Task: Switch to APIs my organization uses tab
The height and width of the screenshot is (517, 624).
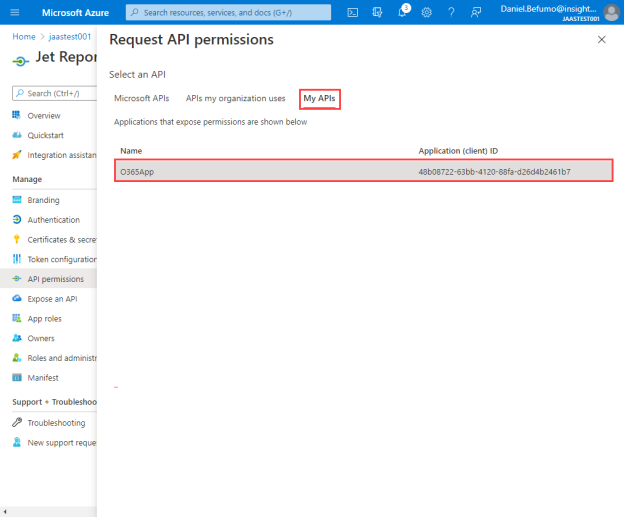Action: tap(236, 98)
